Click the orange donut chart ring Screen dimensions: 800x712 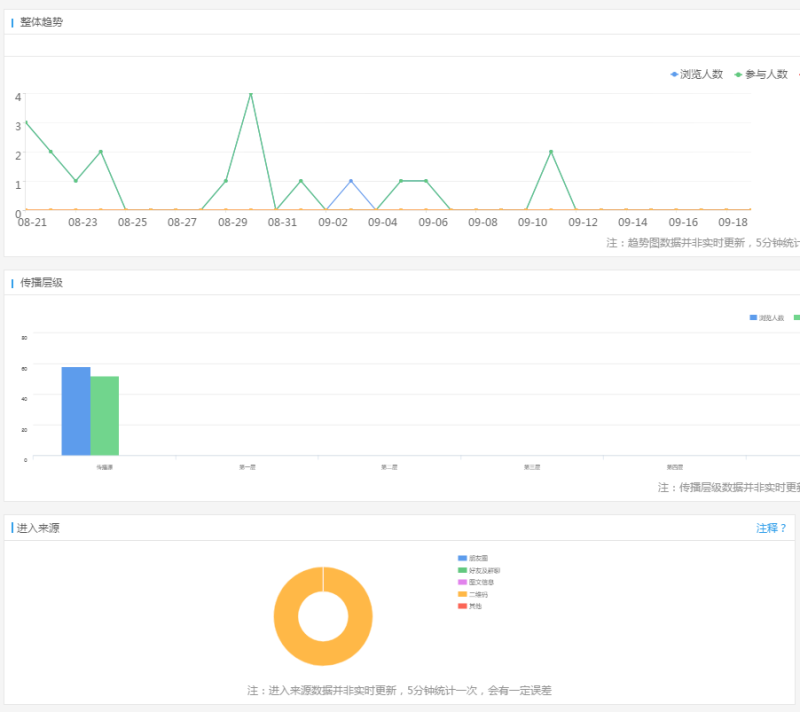[x=285, y=616]
